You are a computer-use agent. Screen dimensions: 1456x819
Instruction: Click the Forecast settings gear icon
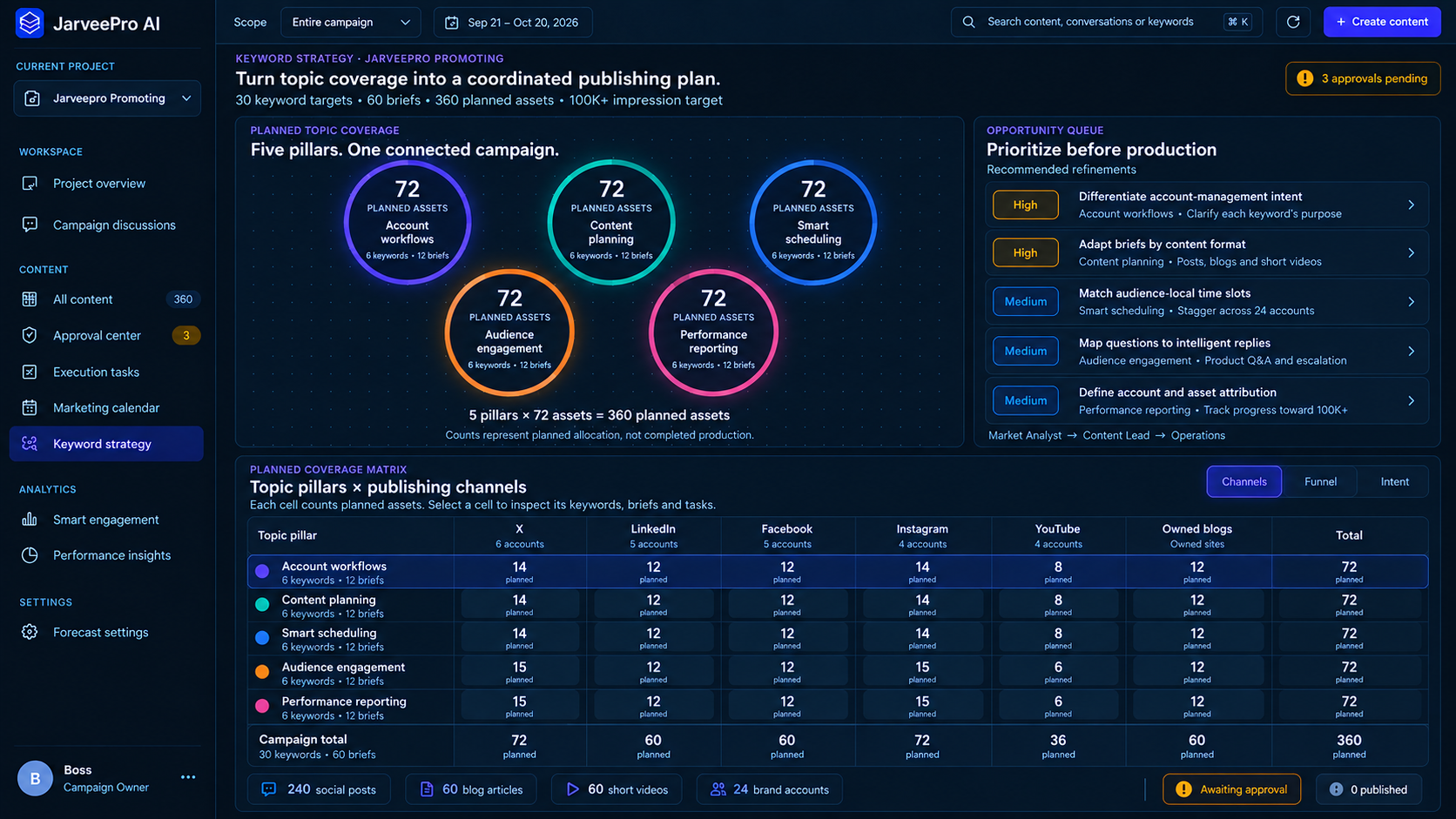(x=30, y=632)
